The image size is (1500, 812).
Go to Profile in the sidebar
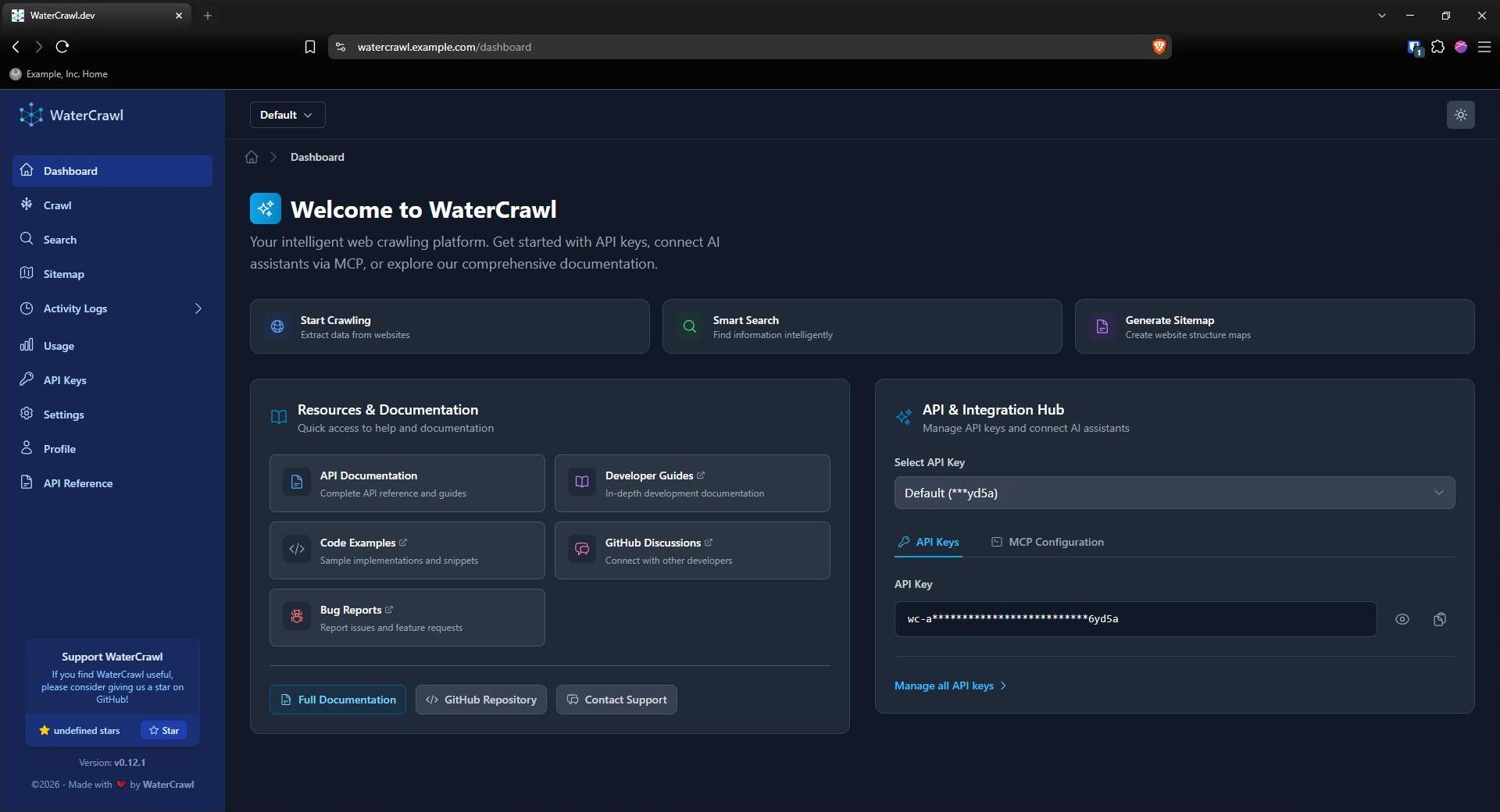pos(112,449)
